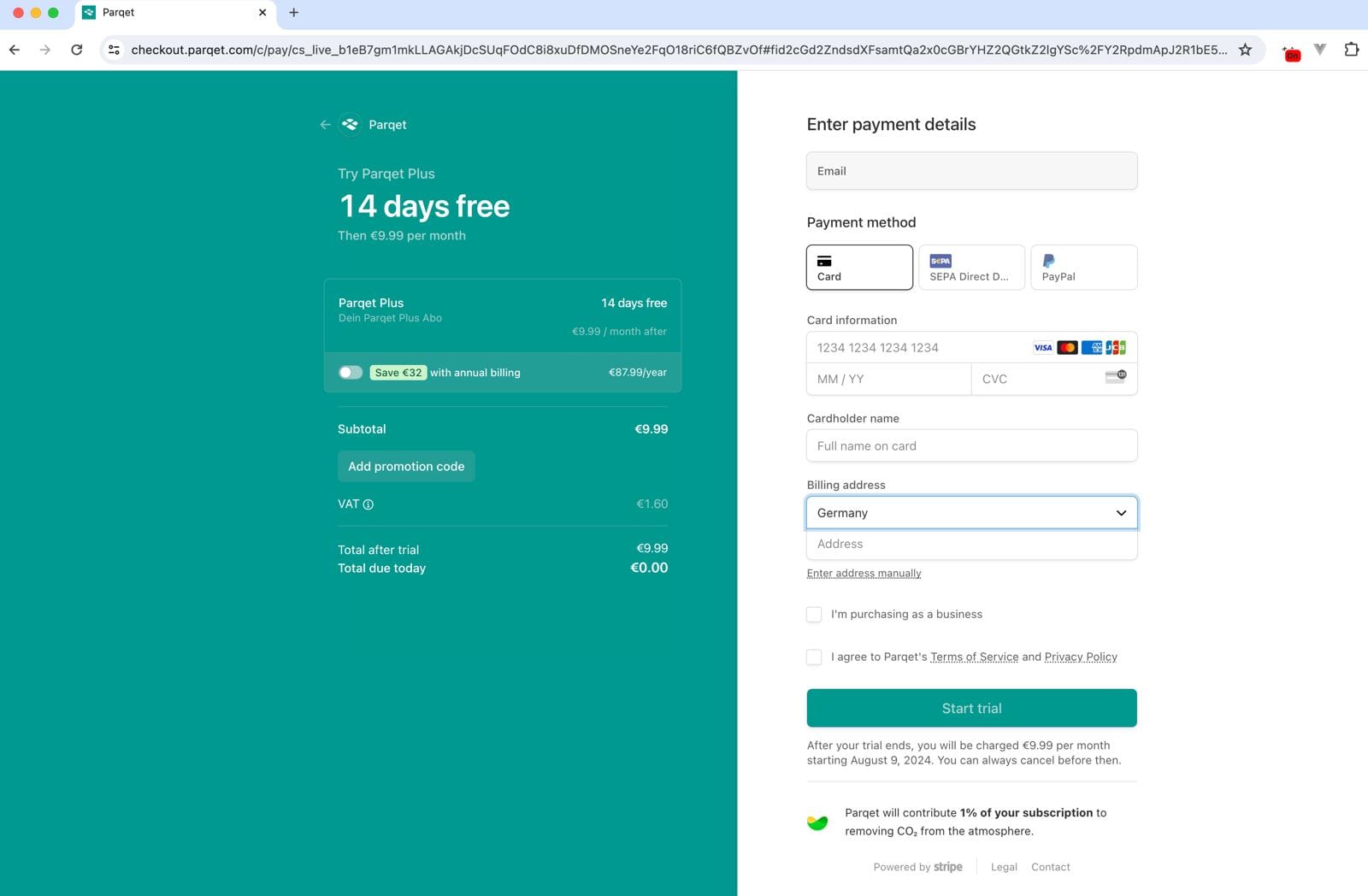The image size is (1368, 896).
Task: Click the Powered by Stripe link
Action: click(917, 867)
